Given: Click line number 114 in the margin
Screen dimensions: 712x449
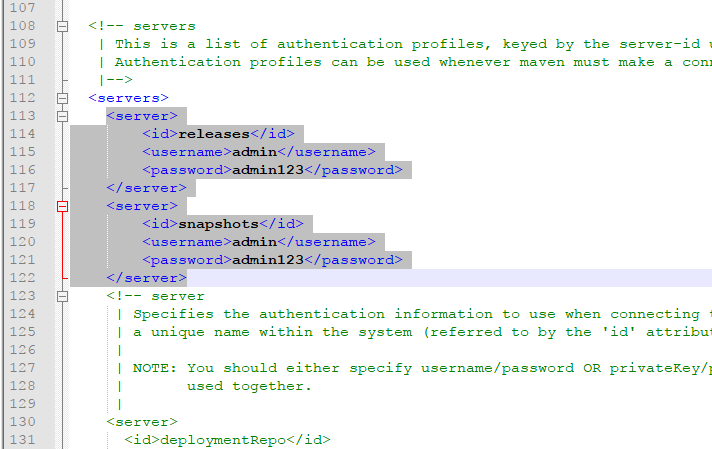Looking at the screenshot, I should [22, 134].
